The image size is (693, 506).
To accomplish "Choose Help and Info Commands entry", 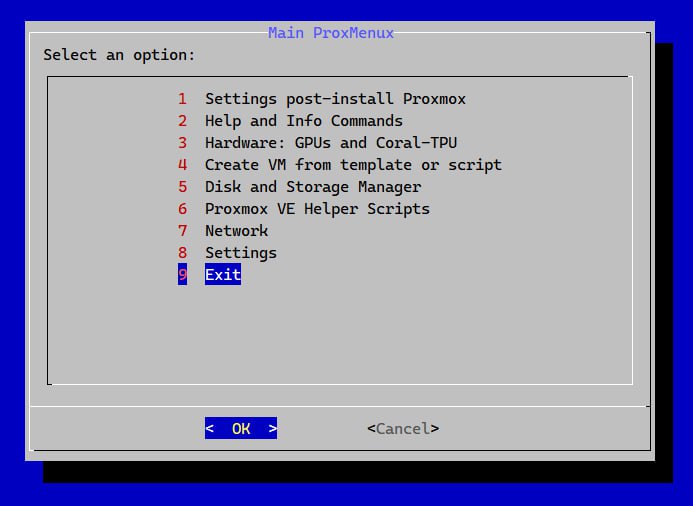I will click(290, 121).
